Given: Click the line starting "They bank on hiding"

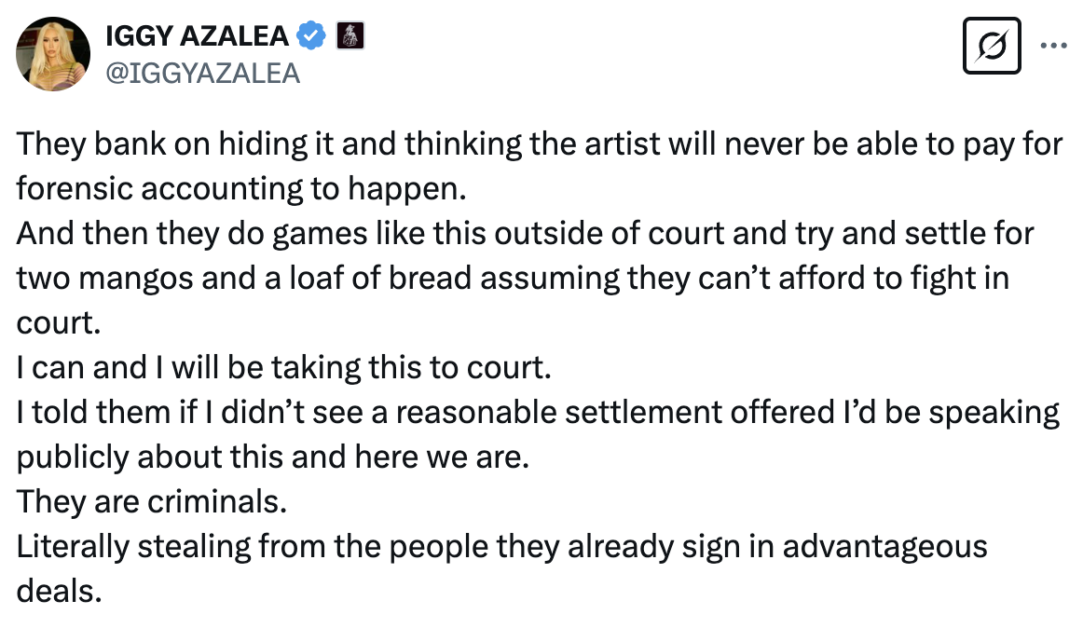Looking at the screenshot, I should 539,144.
